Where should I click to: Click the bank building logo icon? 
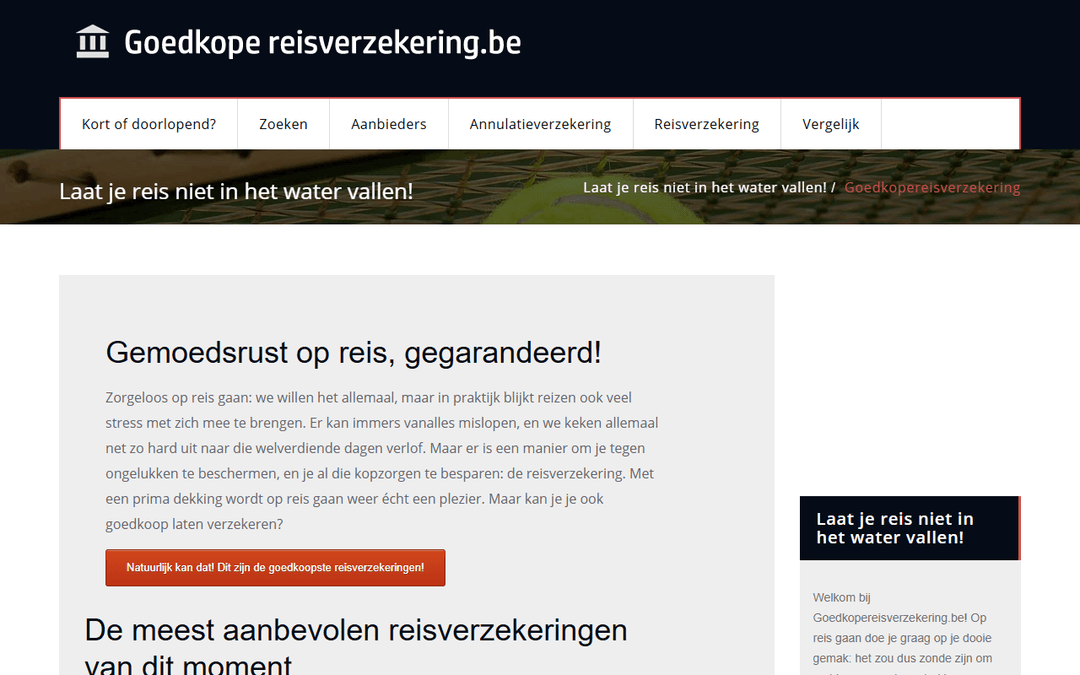point(92,42)
